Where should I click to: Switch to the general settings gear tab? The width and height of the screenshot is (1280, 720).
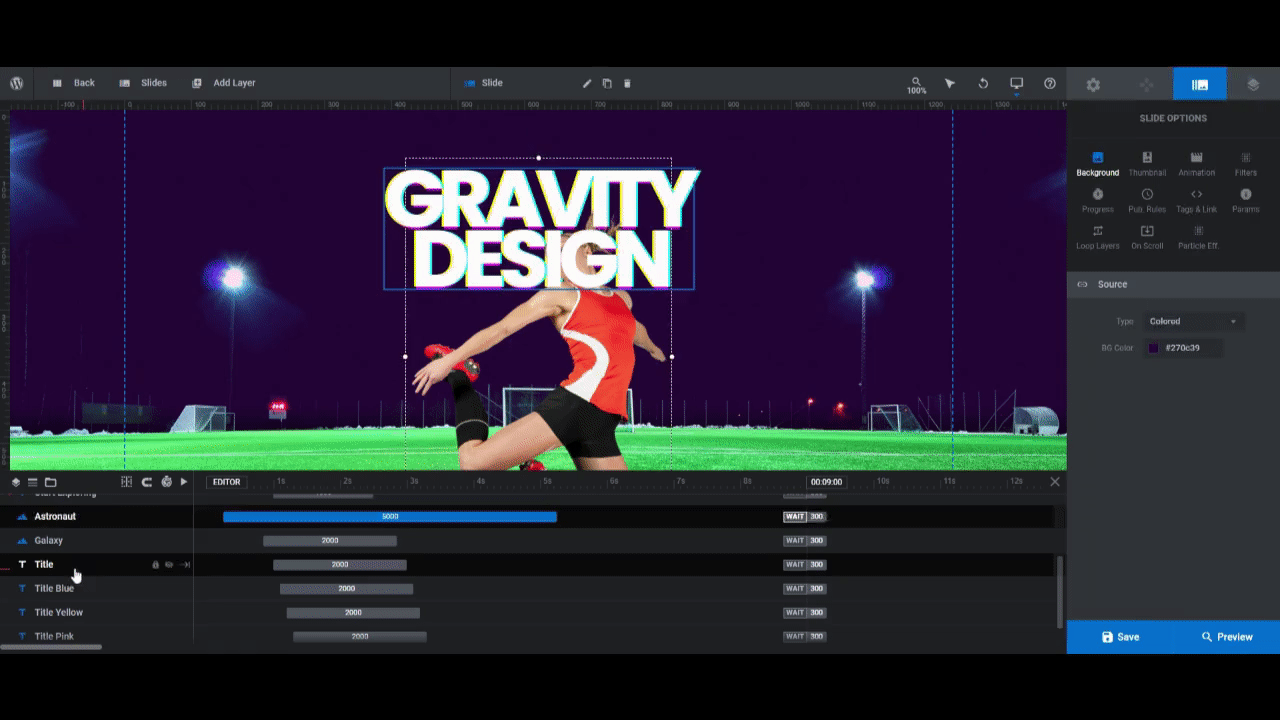tap(1093, 85)
